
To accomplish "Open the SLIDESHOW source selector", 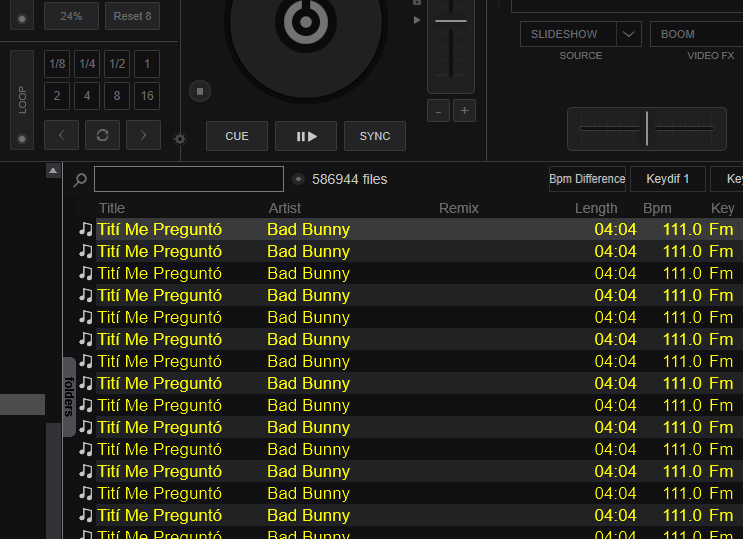I will click(x=568, y=34).
